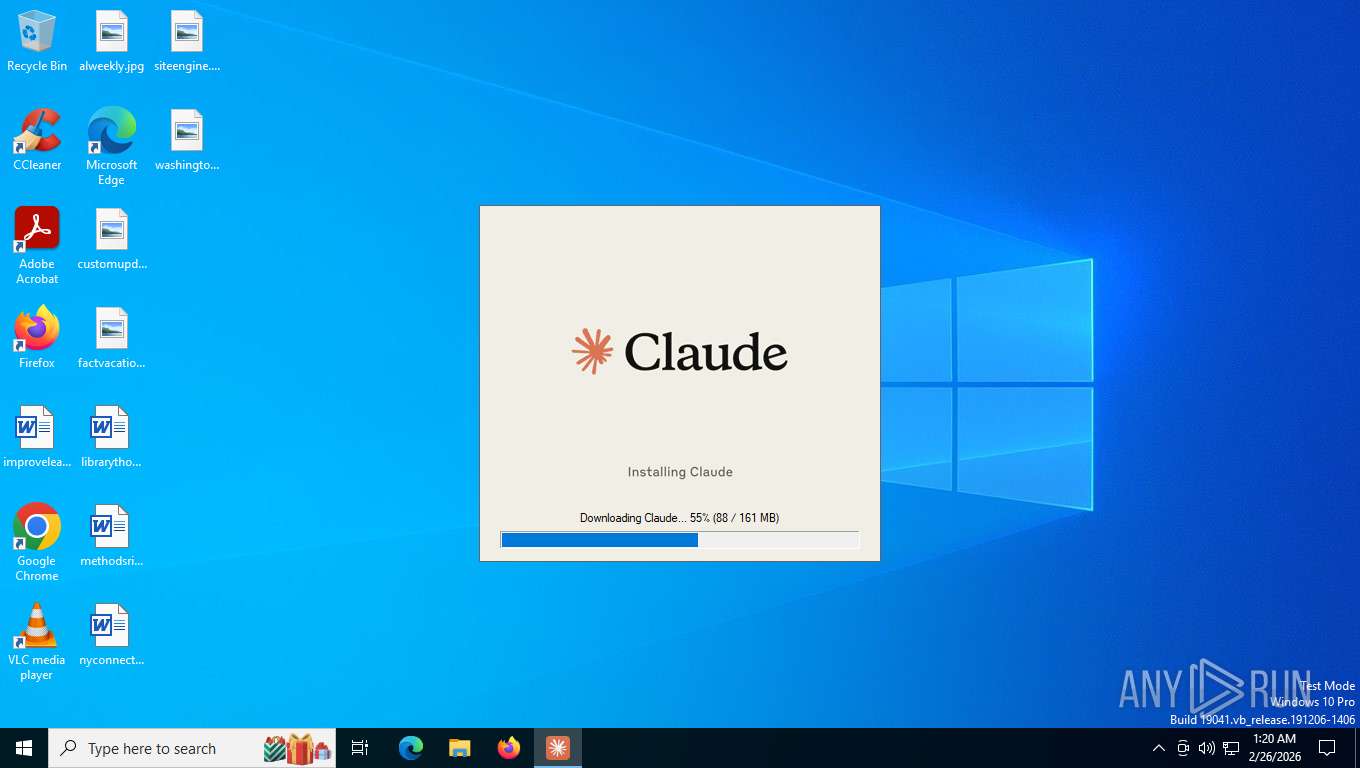
Task: Click the Claude starburst logo in installer
Action: [x=592, y=352]
